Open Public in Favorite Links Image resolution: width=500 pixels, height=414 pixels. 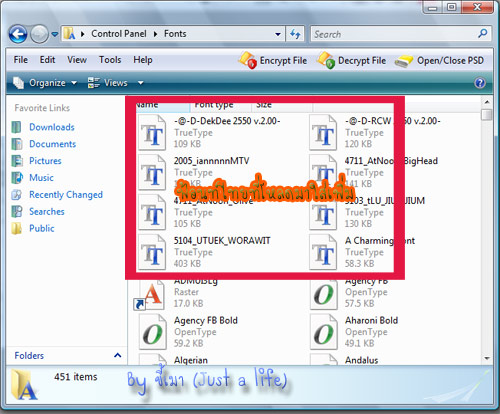tap(42, 228)
